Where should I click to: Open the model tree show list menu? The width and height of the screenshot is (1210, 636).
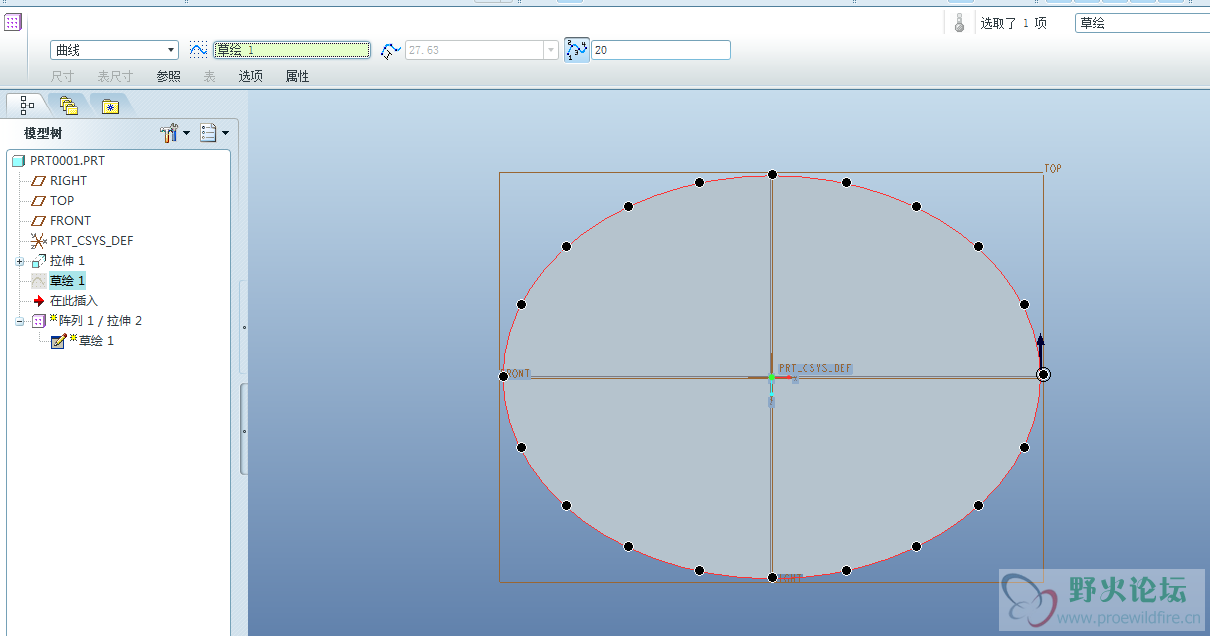tap(214, 133)
